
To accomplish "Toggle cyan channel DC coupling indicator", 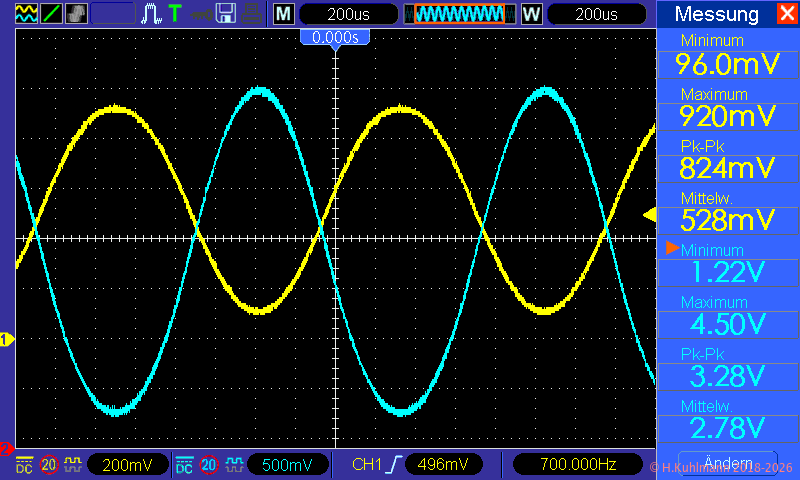I will [185, 465].
